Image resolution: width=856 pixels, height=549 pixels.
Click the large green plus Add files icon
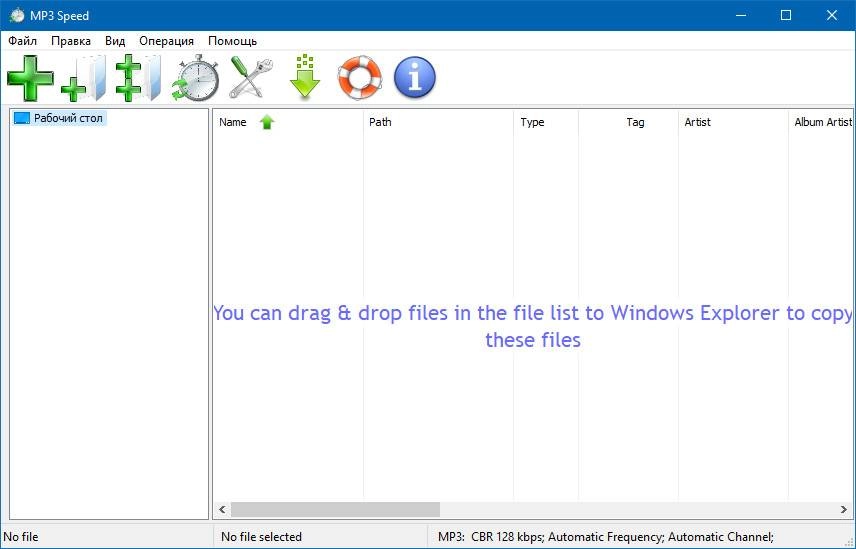31,78
